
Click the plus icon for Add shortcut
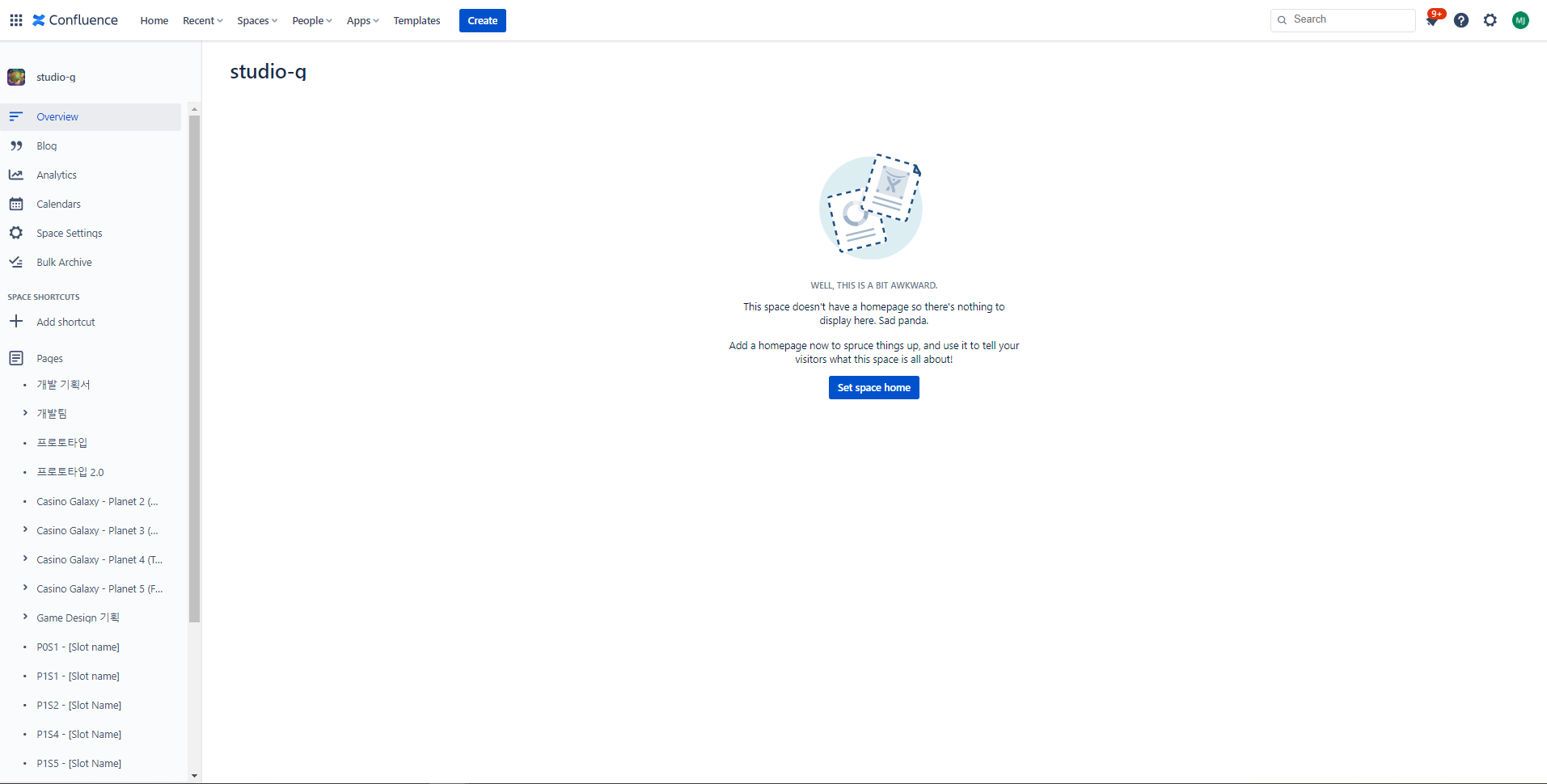click(x=16, y=322)
